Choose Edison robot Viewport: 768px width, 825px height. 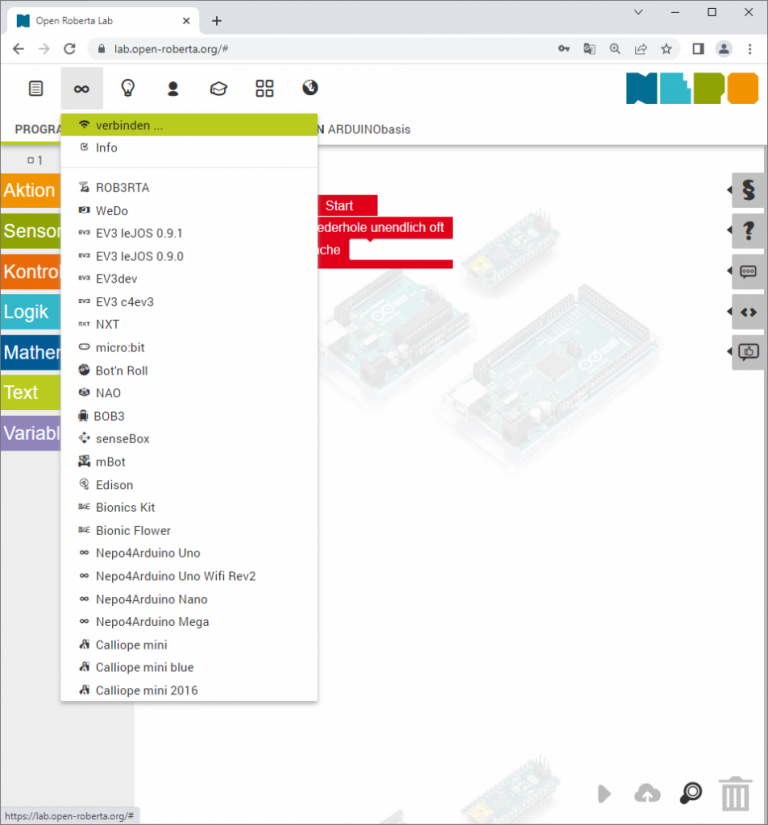point(189,485)
